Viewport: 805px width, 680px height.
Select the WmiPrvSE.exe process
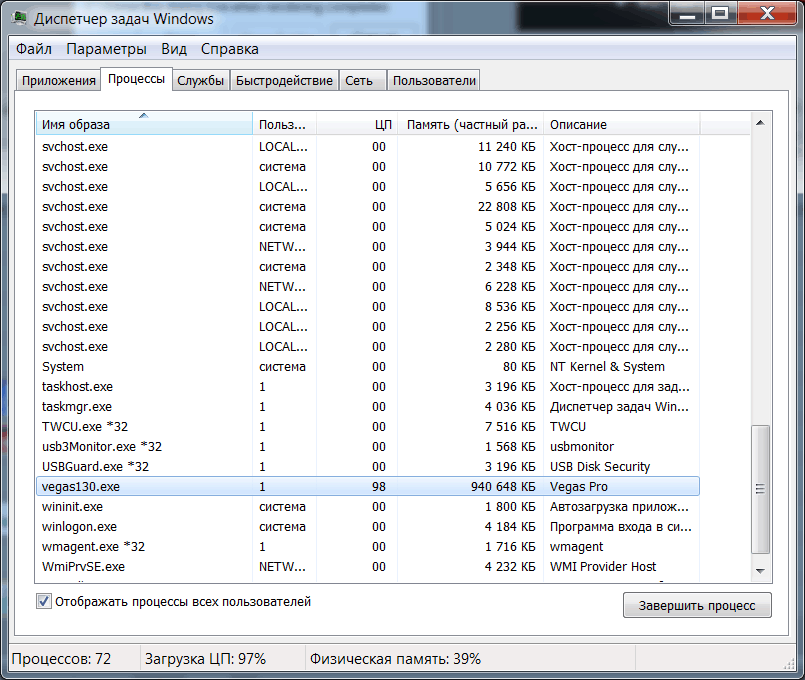pyautogui.click(x=368, y=567)
